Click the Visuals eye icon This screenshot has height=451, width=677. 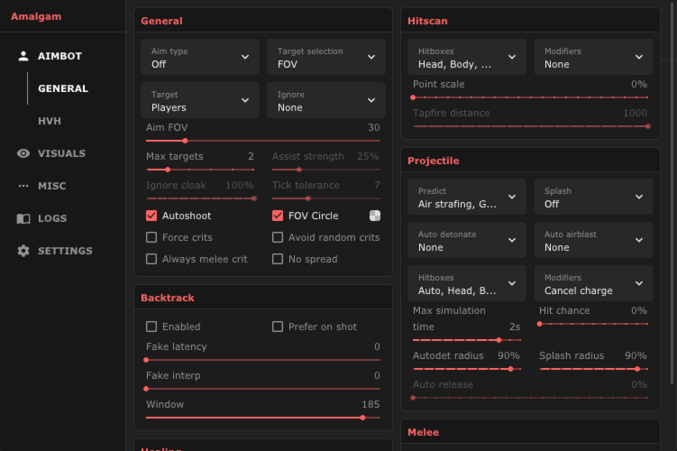[23, 153]
